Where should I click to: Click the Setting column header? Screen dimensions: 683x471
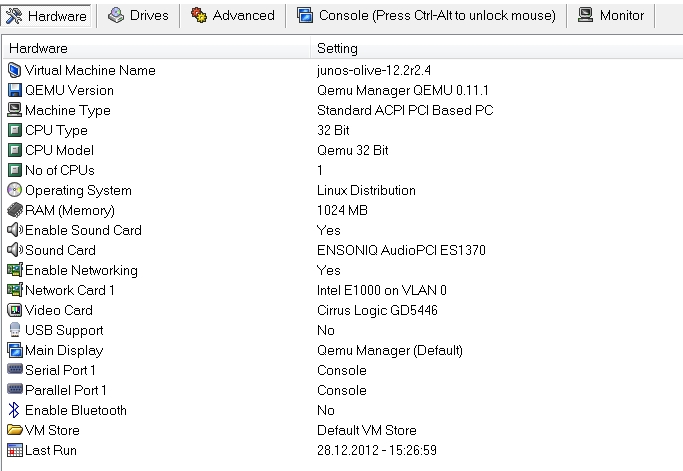[x=497, y=48]
